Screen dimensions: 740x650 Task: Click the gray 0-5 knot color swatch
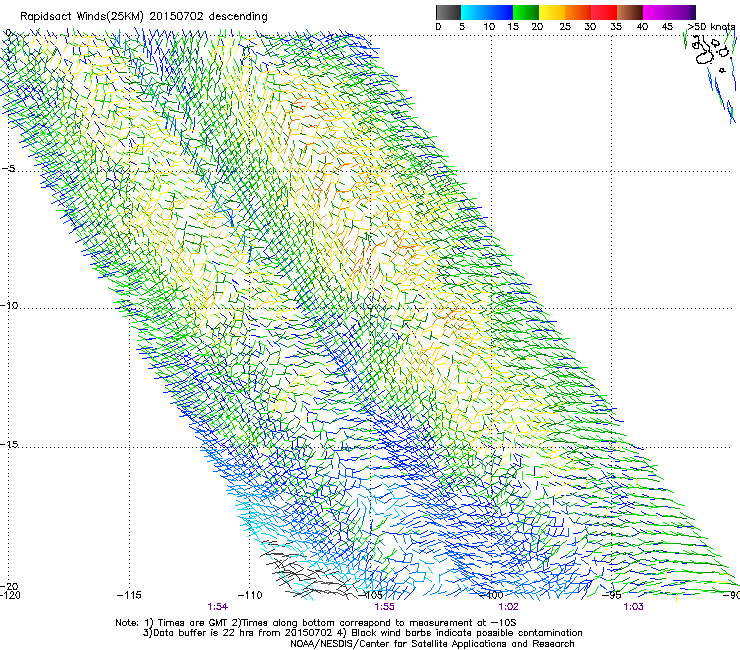click(448, 12)
